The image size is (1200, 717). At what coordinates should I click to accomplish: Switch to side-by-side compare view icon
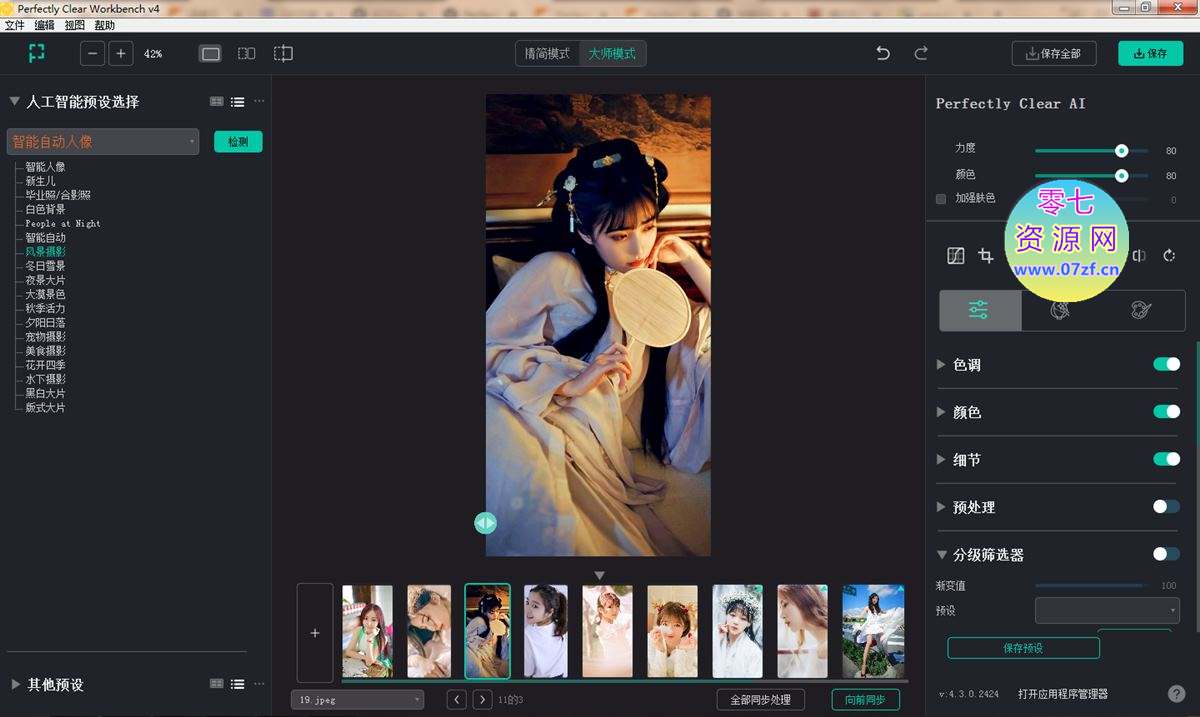pos(246,54)
